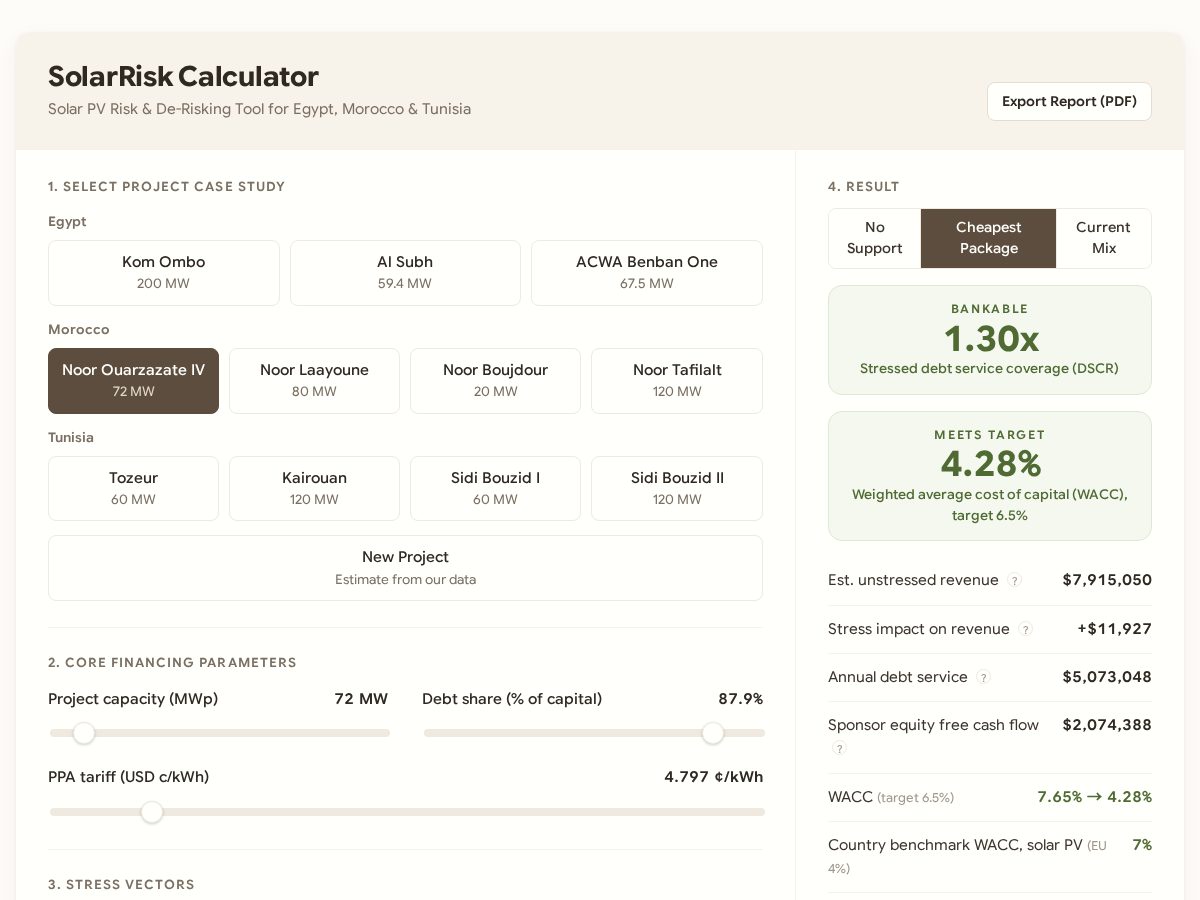Viewport: 1200px width, 900px height.
Task: Select the Cheapest Package result tab
Action: 988,238
